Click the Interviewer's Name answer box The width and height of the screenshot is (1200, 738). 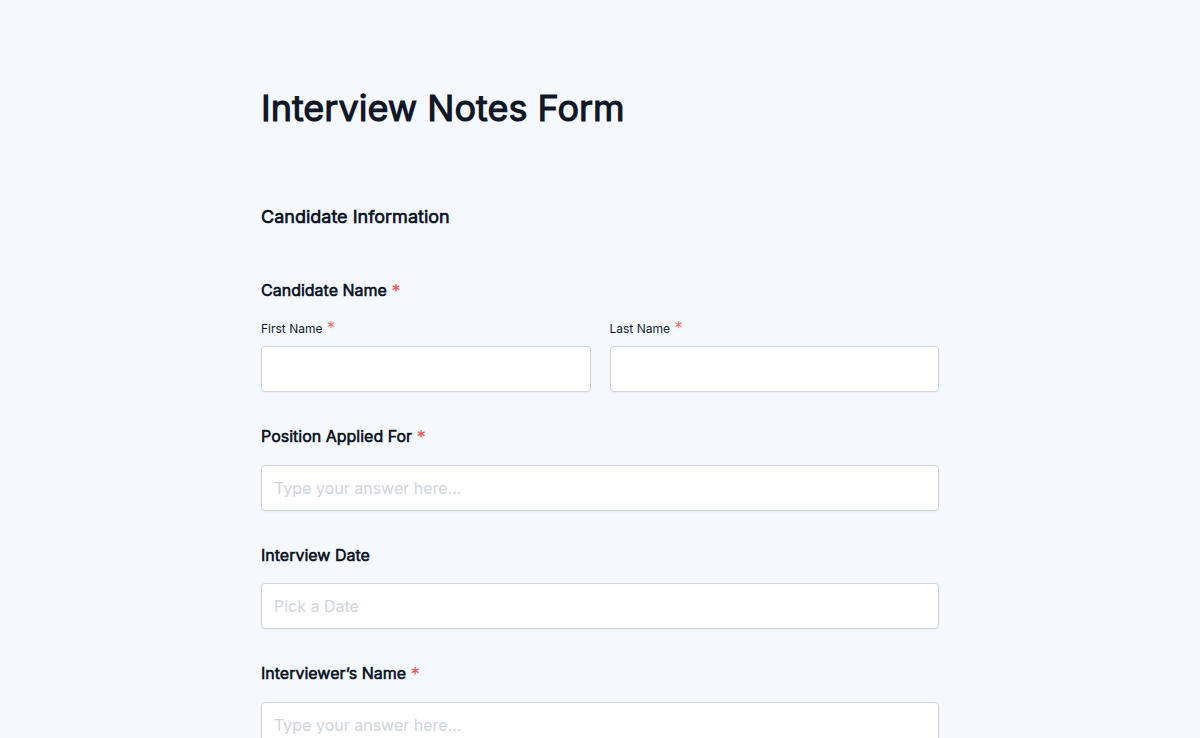click(599, 724)
